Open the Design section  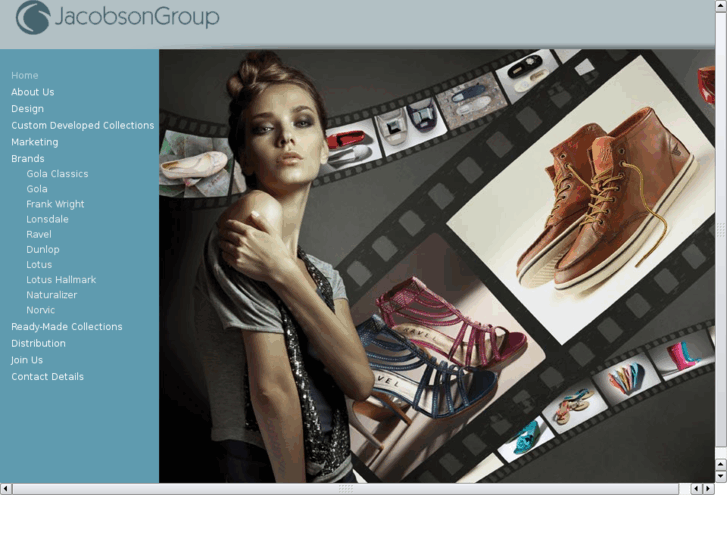pos(27,109)
